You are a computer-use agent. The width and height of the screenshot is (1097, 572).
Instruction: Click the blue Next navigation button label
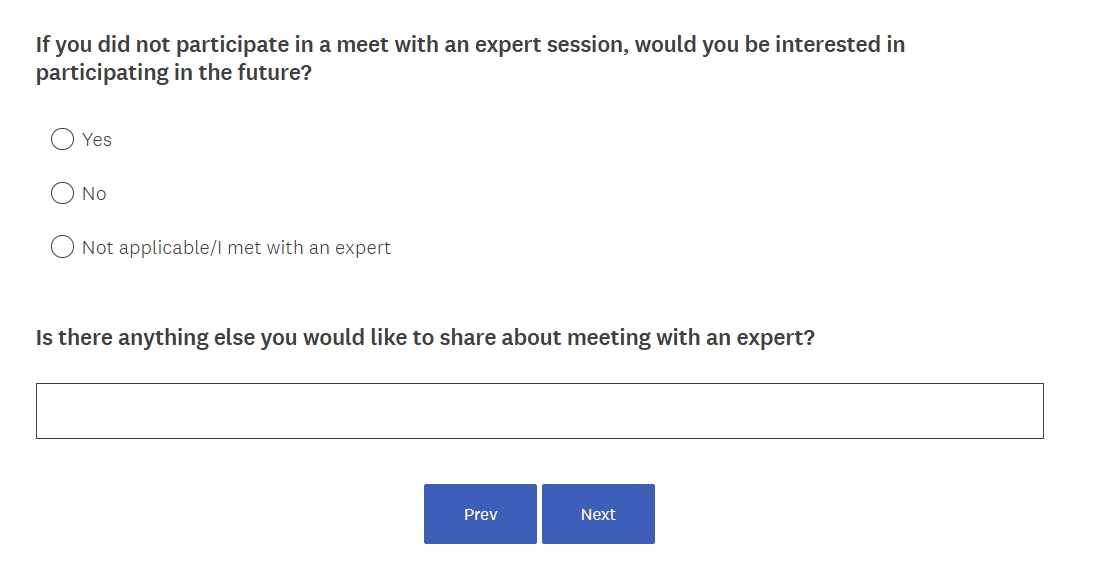(x=598, y=514)
